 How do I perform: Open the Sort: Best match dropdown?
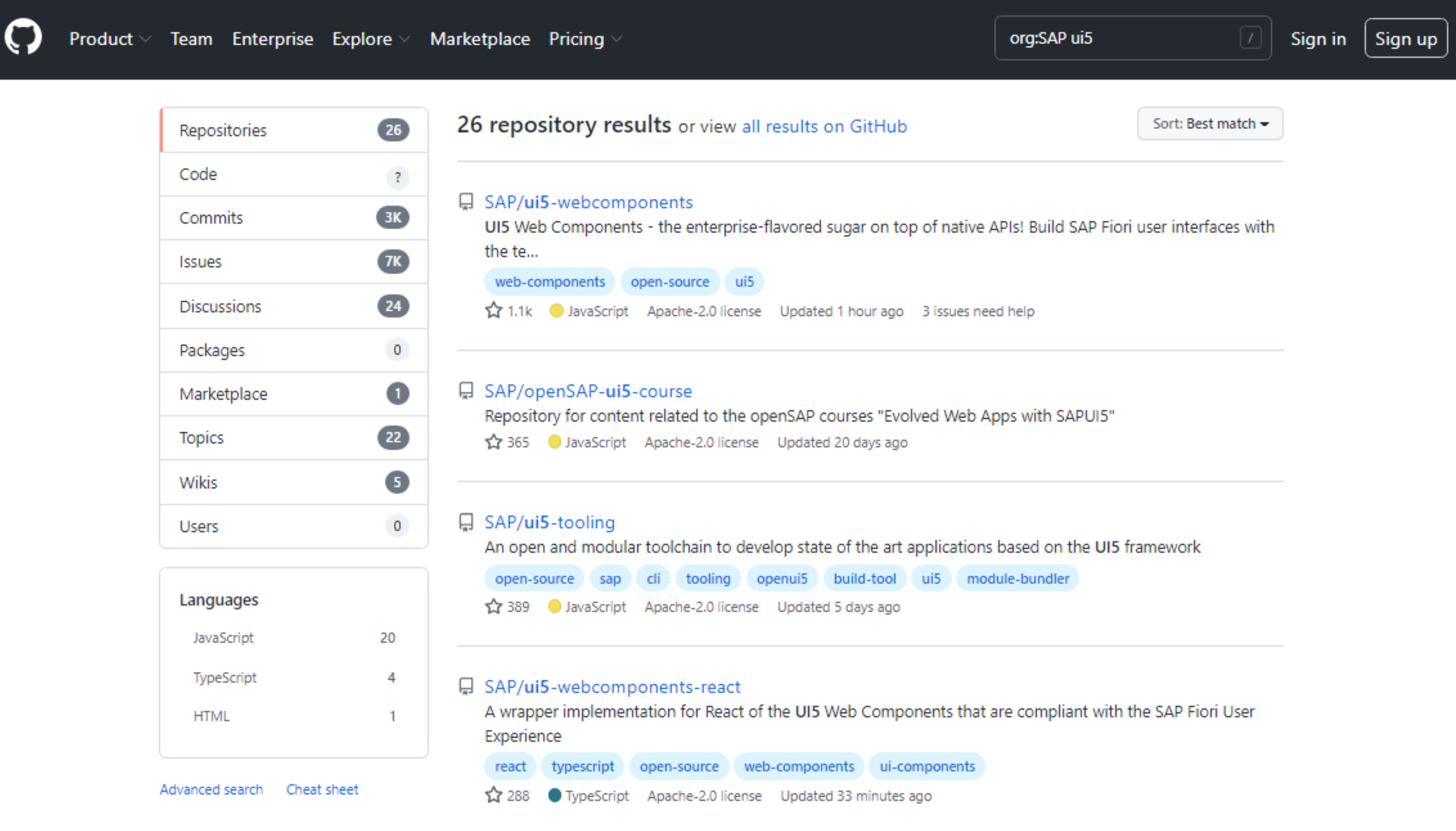click(x=1210, y=124)
